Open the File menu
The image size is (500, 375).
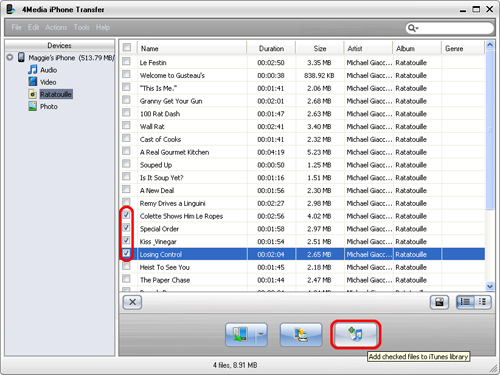[x=16, y=27]
